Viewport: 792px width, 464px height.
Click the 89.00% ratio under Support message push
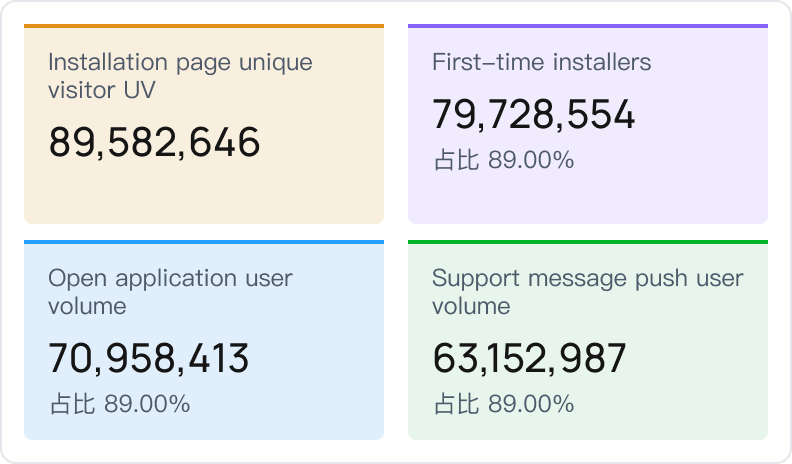tap(530, 404)
